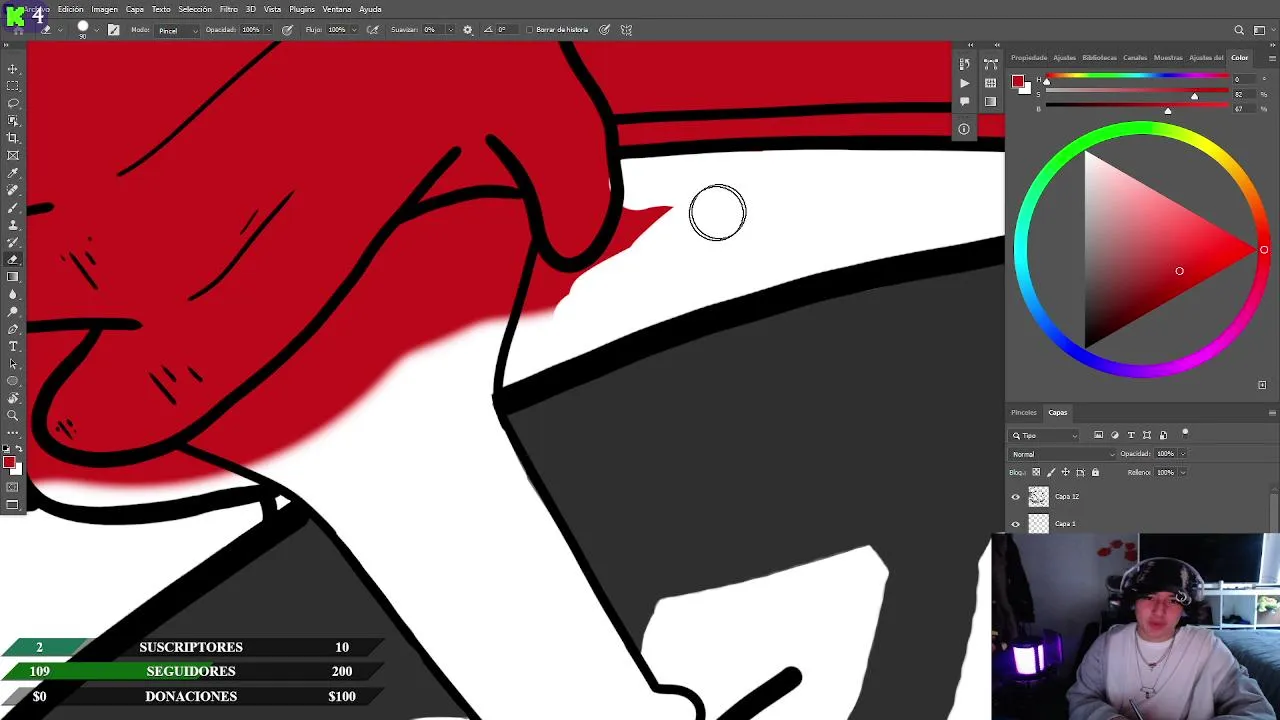Open the search magnifier icon top right
Viewport: 1280px width, 720px height.
point(1239,30)
